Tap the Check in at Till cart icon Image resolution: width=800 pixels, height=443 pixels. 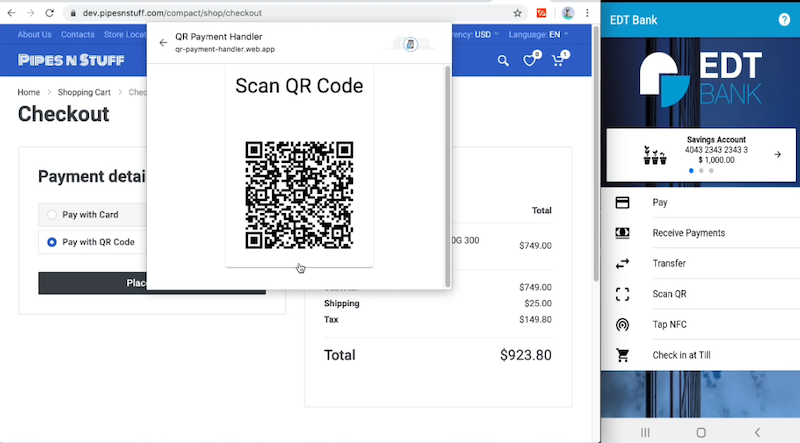(622, 355)
